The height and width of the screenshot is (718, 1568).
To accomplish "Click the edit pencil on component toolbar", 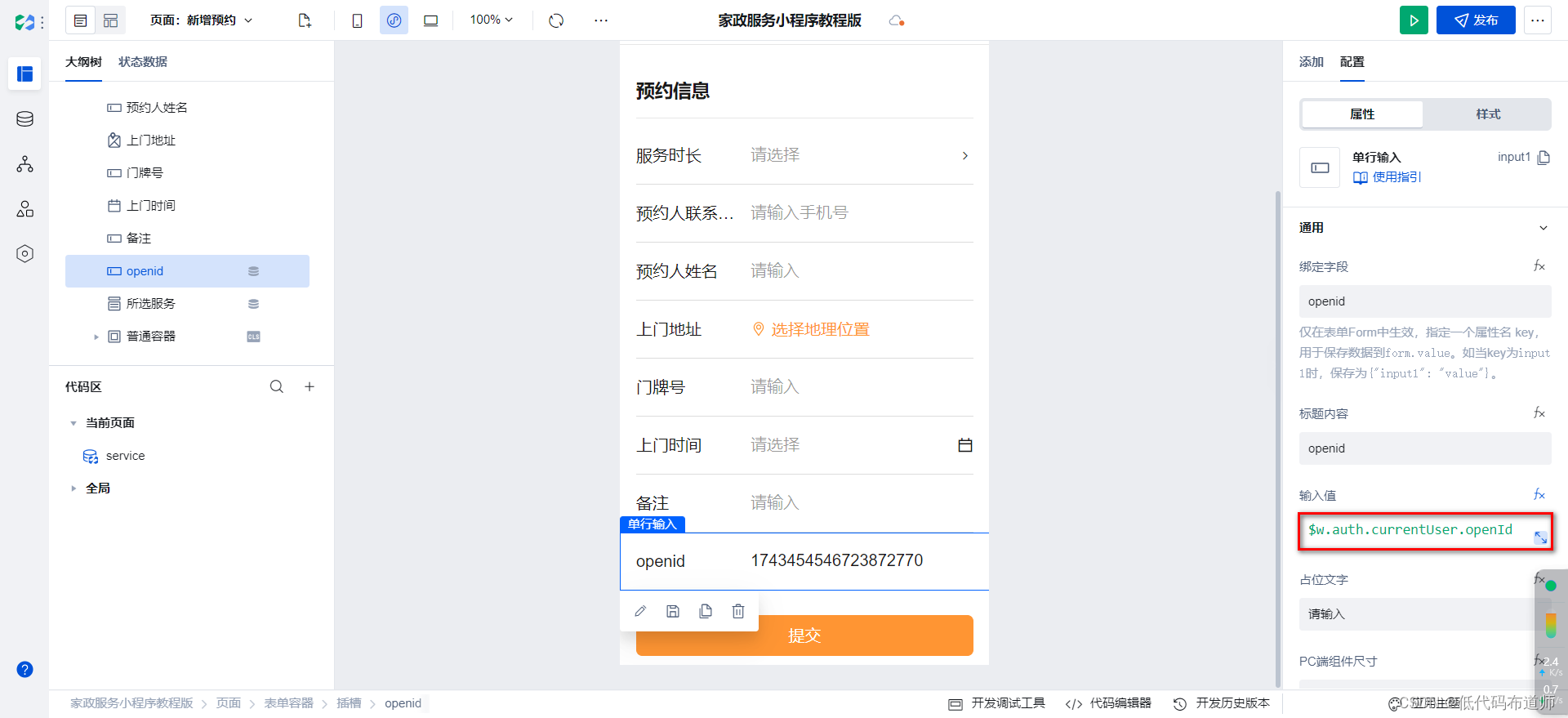I will point(640,611).
